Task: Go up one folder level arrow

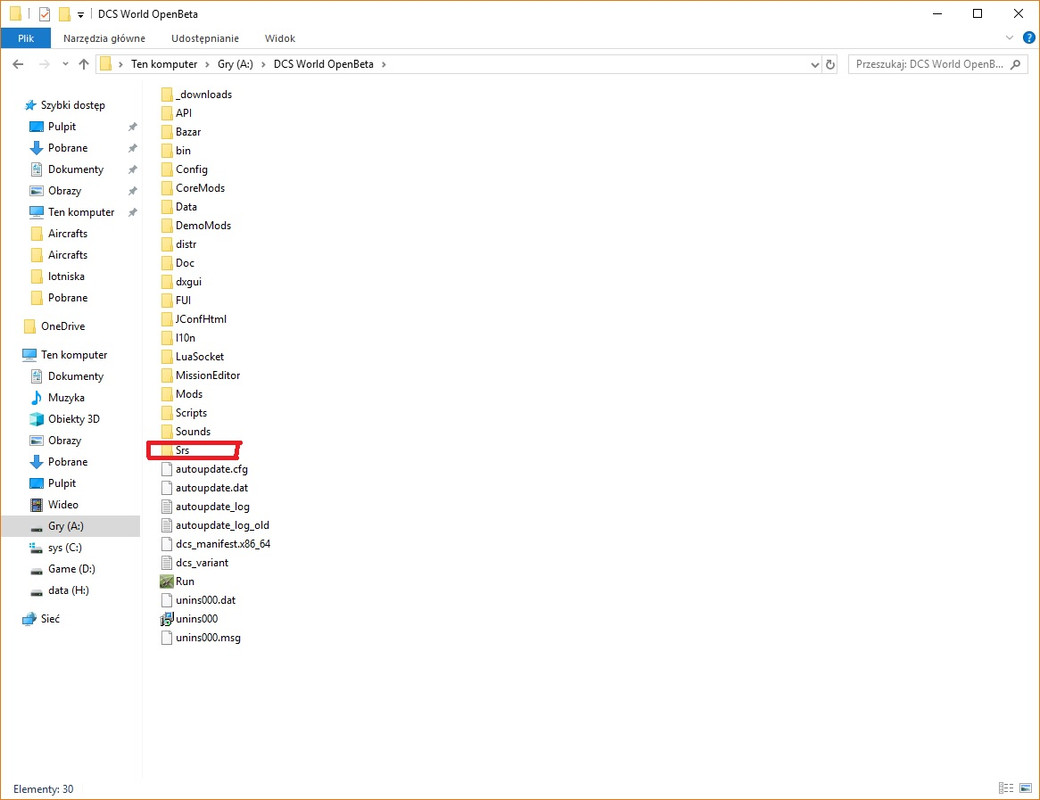Action: click(84, 64)
